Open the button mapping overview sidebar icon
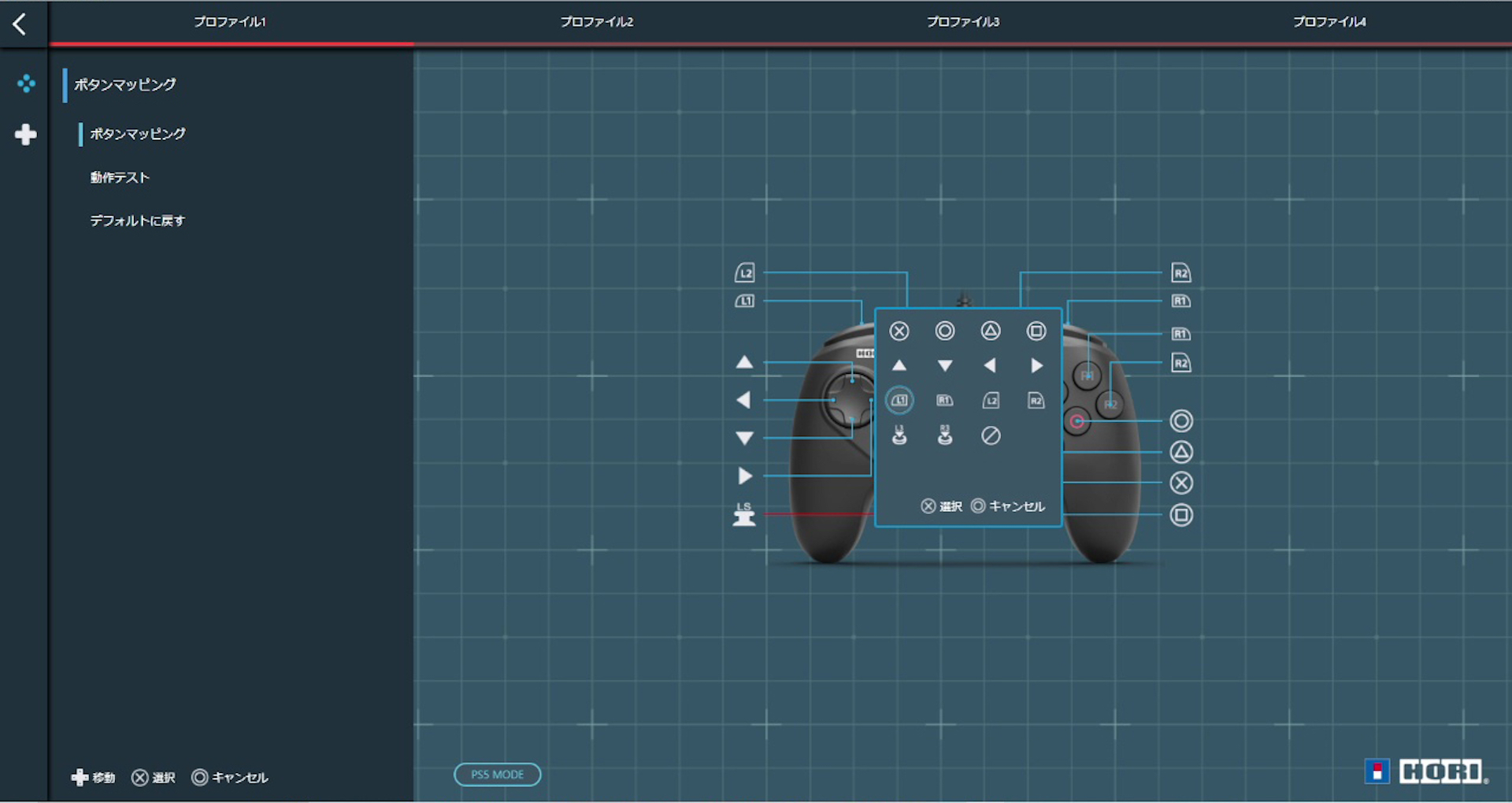Viewport: 1512px width, 803px height. click(x=26, y=83)
